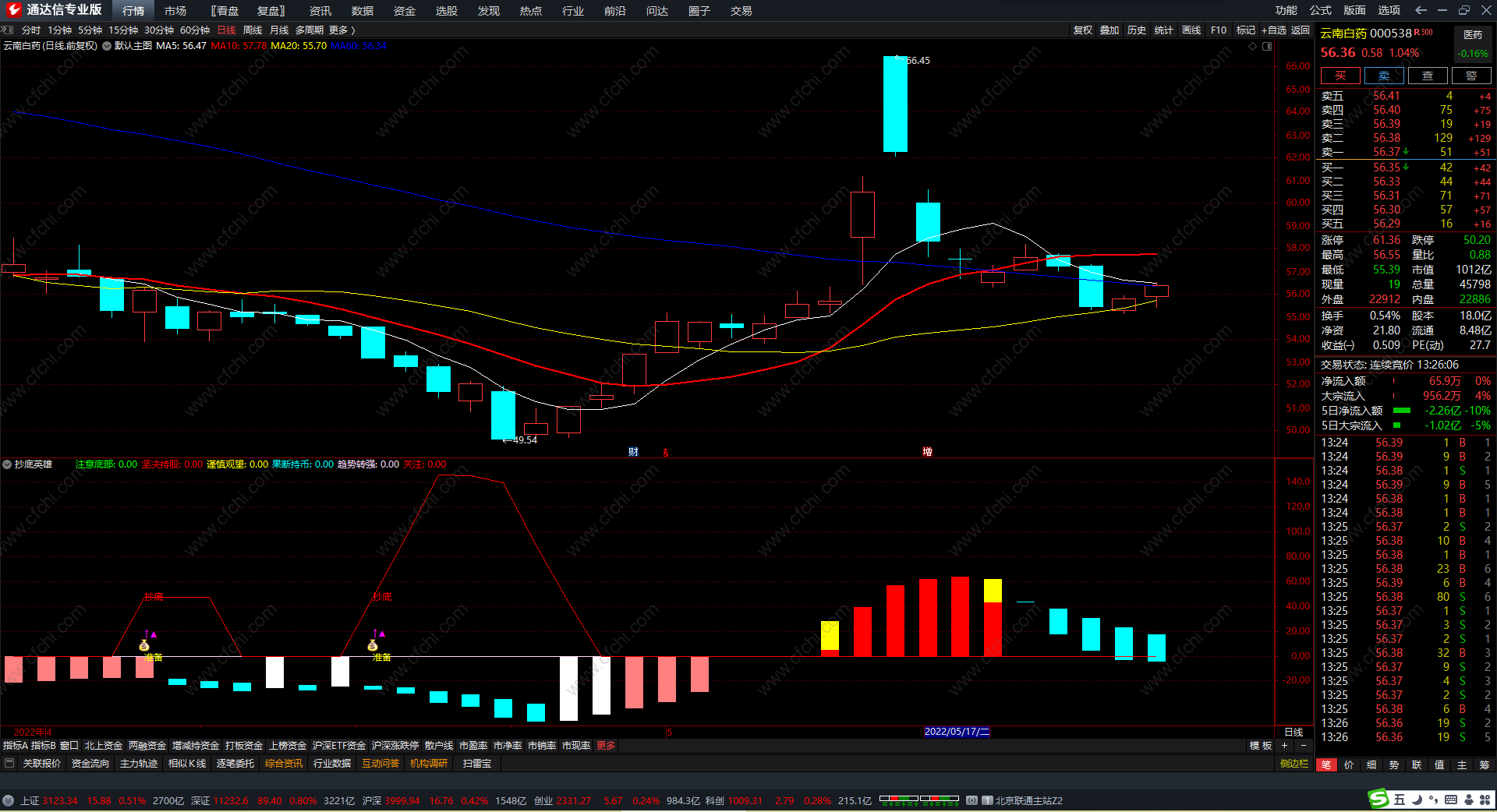The image size is (1497, 812).
Task: Click the F10 company info button
Action: (1219, 30)
